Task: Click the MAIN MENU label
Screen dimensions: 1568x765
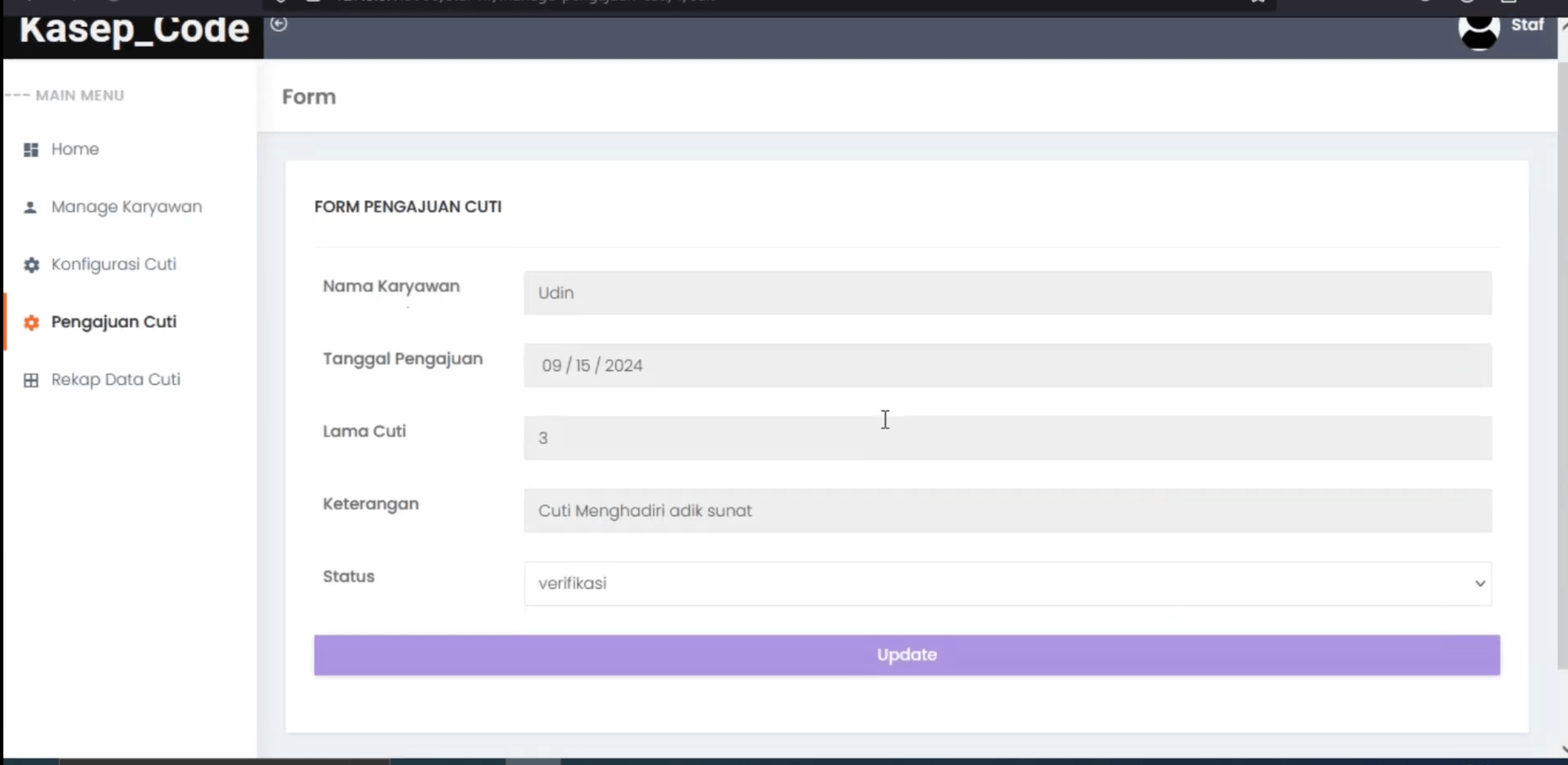Action: (80, 95)
